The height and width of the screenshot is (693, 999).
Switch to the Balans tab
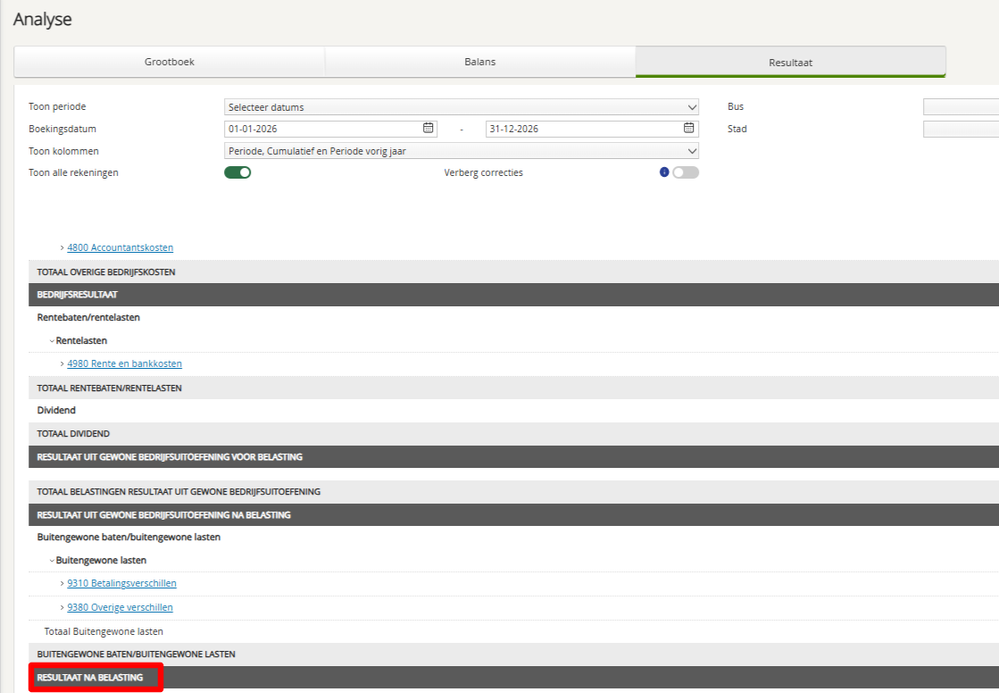click(x=480, y=62)
